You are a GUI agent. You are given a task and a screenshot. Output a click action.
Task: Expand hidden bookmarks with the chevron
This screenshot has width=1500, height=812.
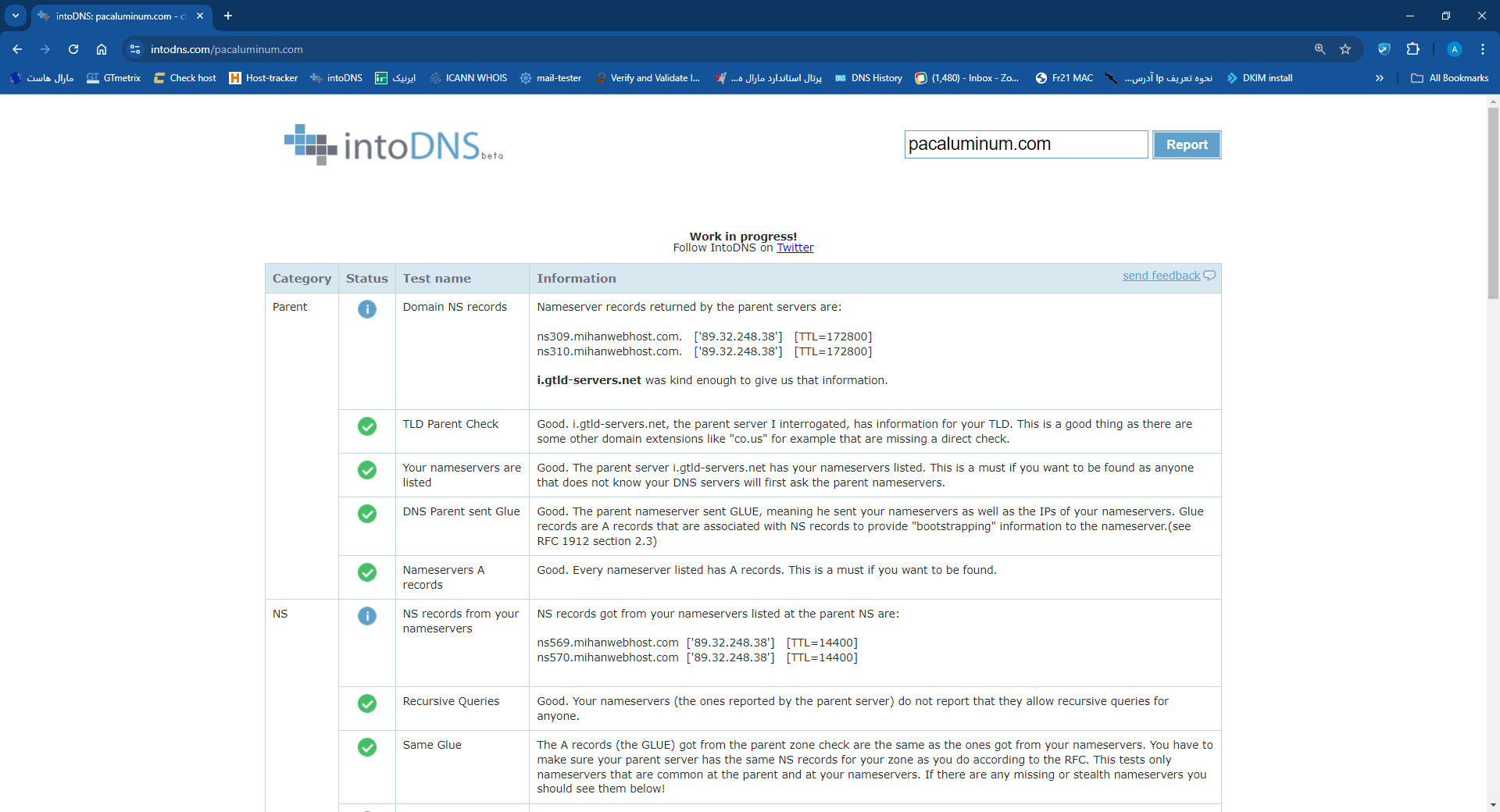[1379, 78]
